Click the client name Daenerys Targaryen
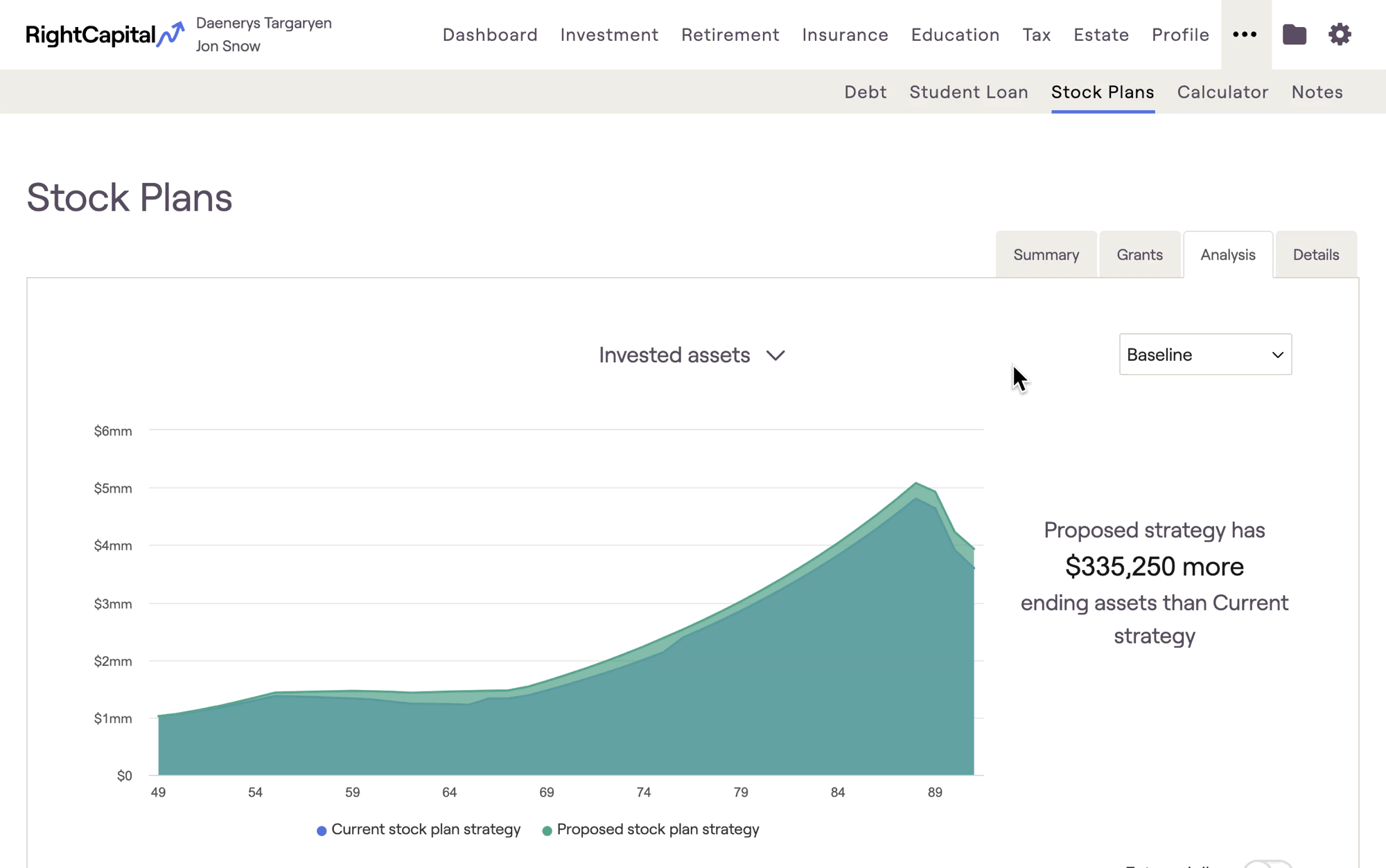Viewport: 1386px width, 868px height. coord(264,23)
